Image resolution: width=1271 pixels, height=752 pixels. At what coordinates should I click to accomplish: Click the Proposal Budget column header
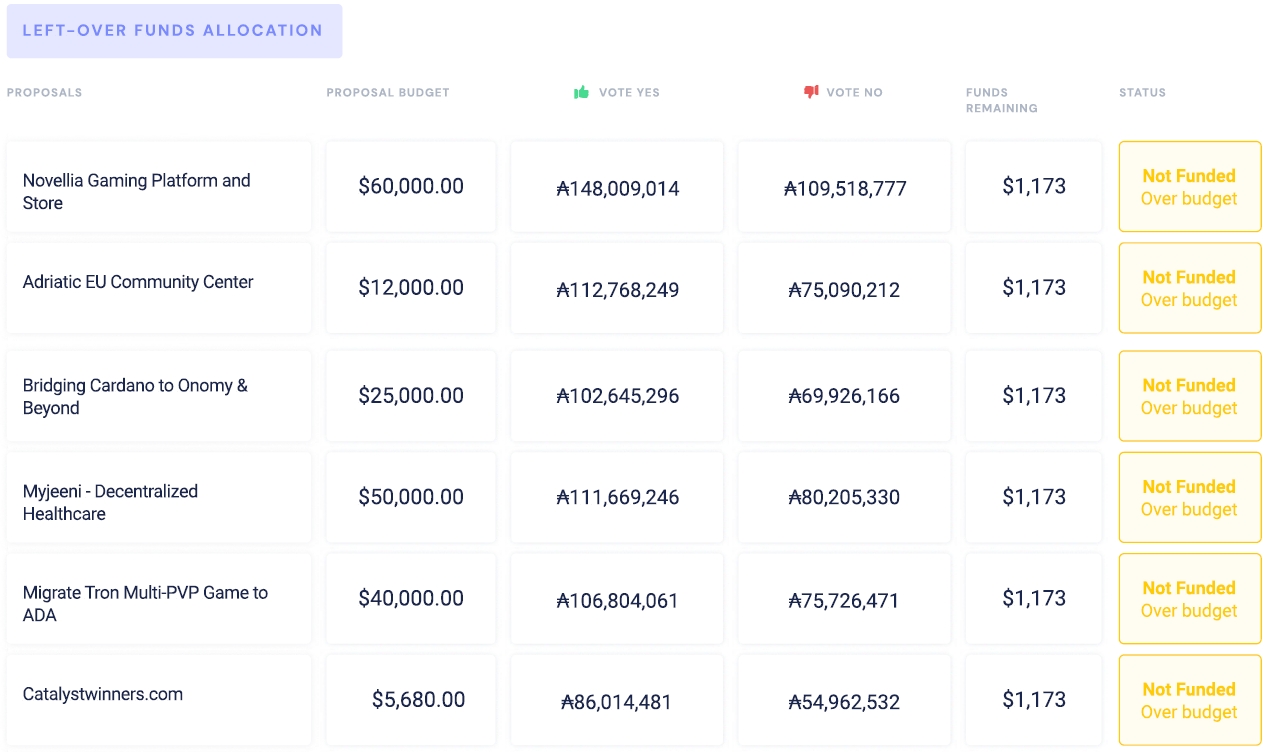click(x=388, y=93)
